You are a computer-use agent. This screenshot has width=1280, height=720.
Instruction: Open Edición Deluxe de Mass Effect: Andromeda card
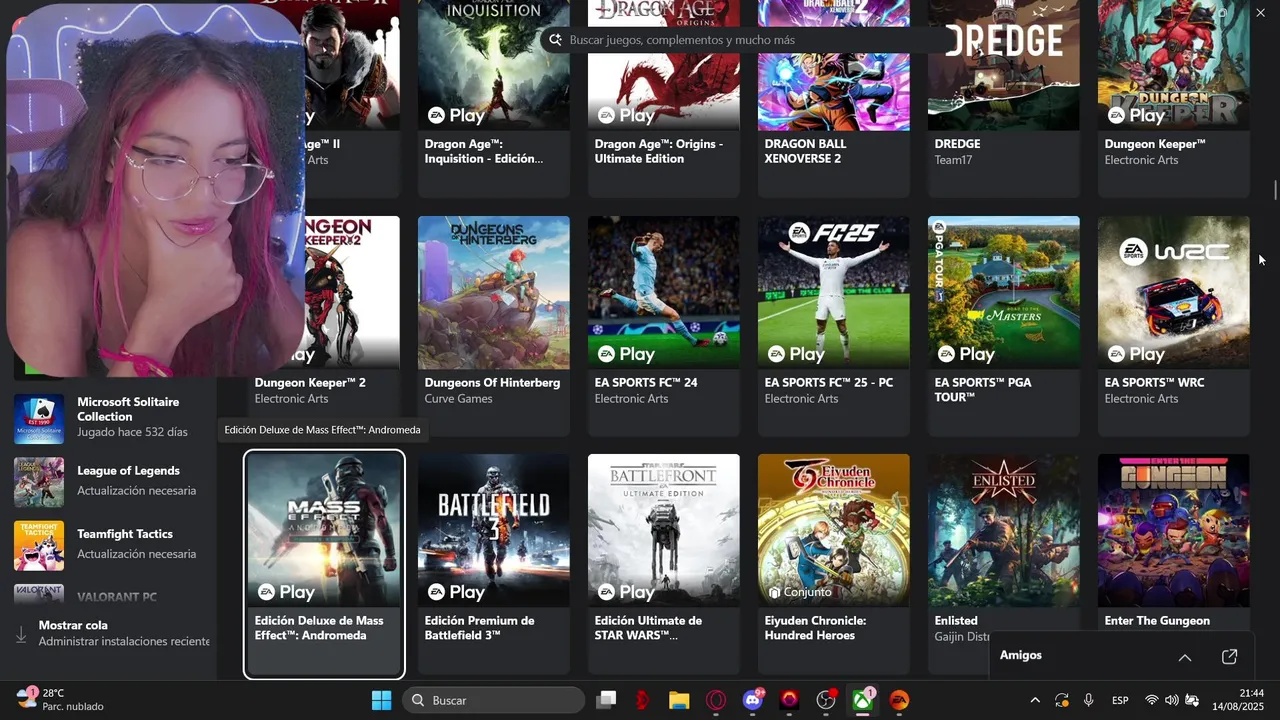point(324,564)
